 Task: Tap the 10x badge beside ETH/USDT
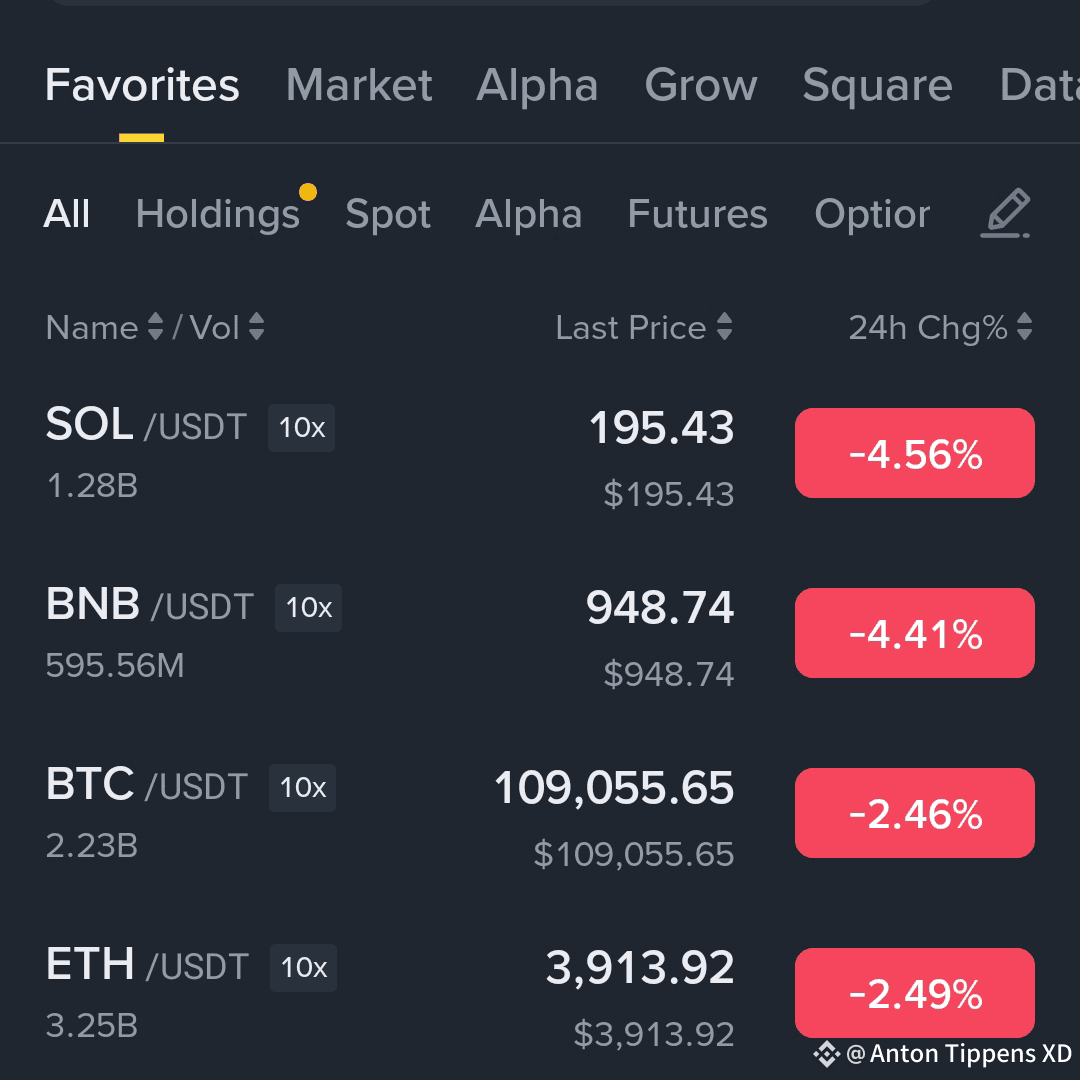point(303,967)
